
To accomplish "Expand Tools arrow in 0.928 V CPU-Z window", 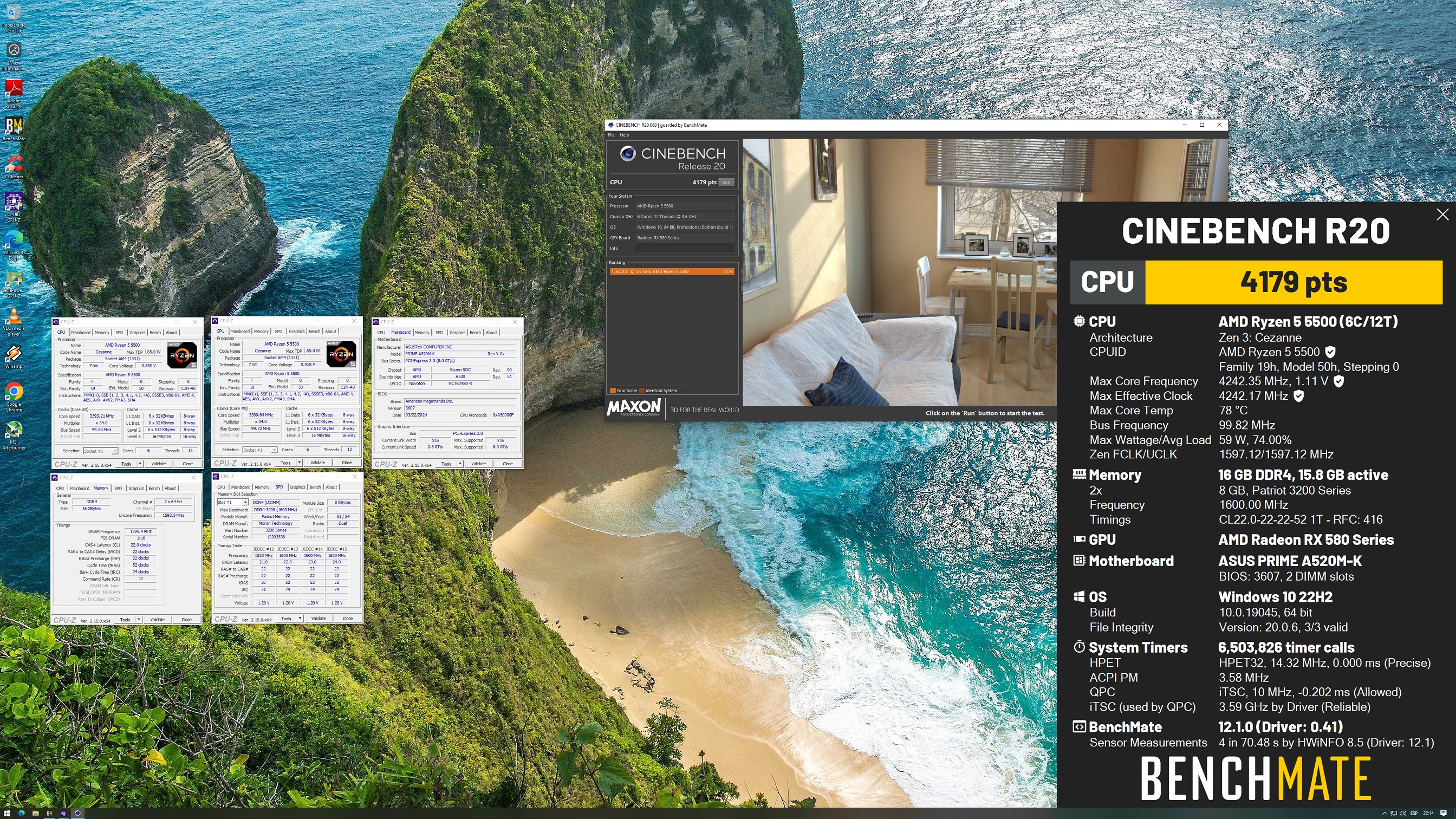I will point(299,463).
